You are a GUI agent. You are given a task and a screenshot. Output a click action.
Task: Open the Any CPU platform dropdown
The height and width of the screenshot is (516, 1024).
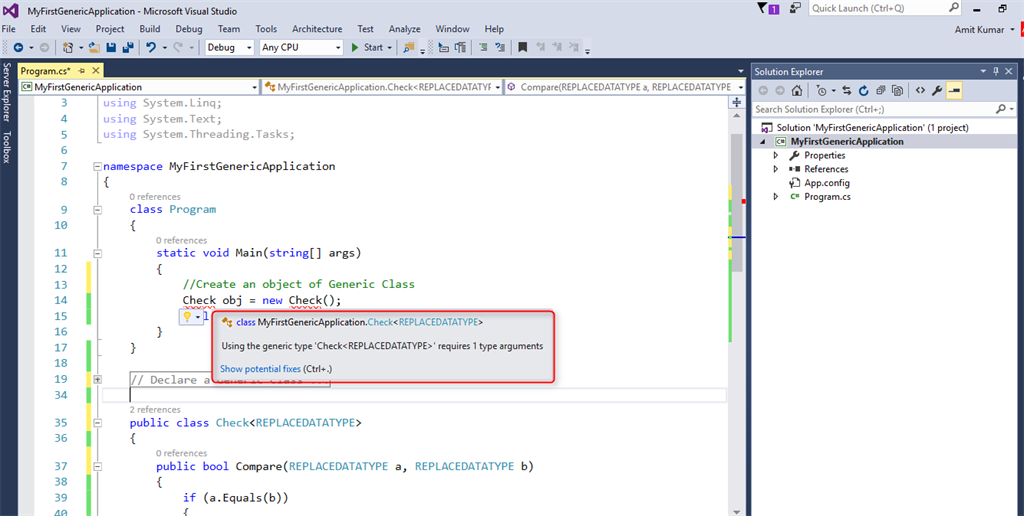coord(300,47)
